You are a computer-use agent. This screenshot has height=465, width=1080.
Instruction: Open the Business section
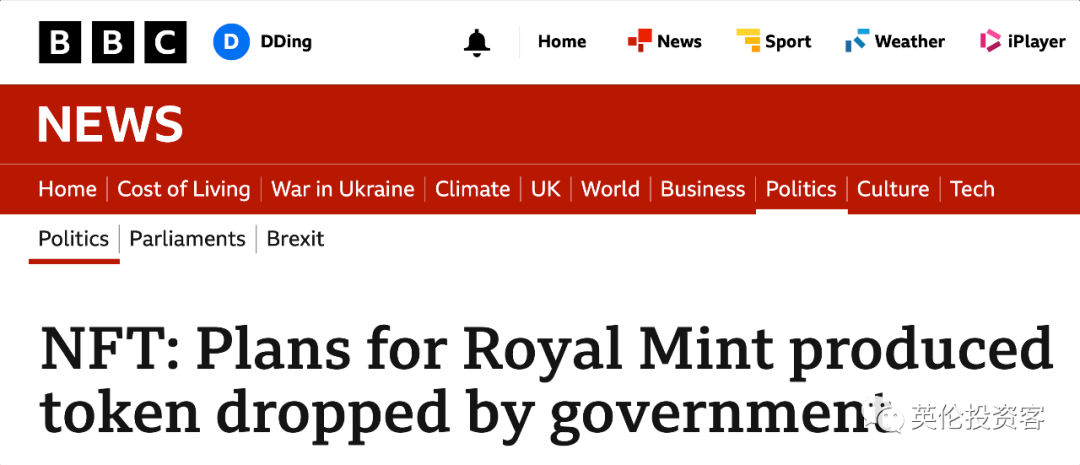tap(703, 189)
